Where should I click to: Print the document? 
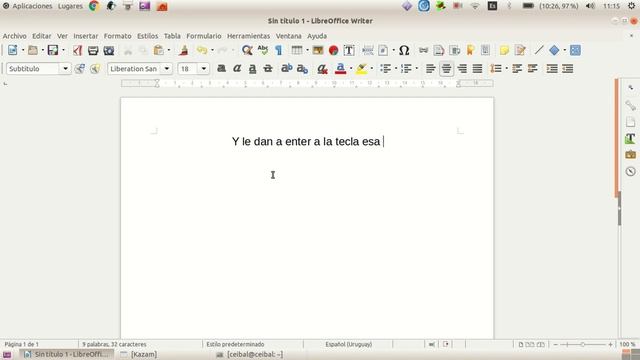coord(93,50)
